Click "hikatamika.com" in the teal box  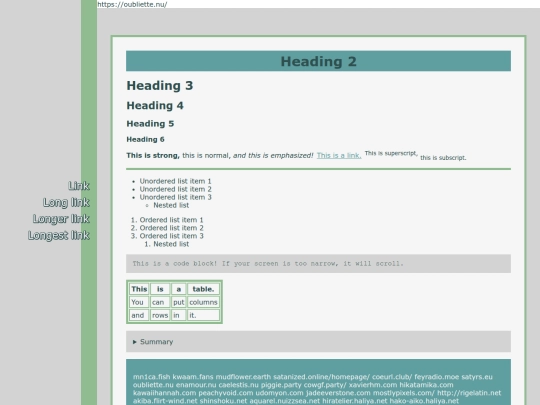pos(426,385)
